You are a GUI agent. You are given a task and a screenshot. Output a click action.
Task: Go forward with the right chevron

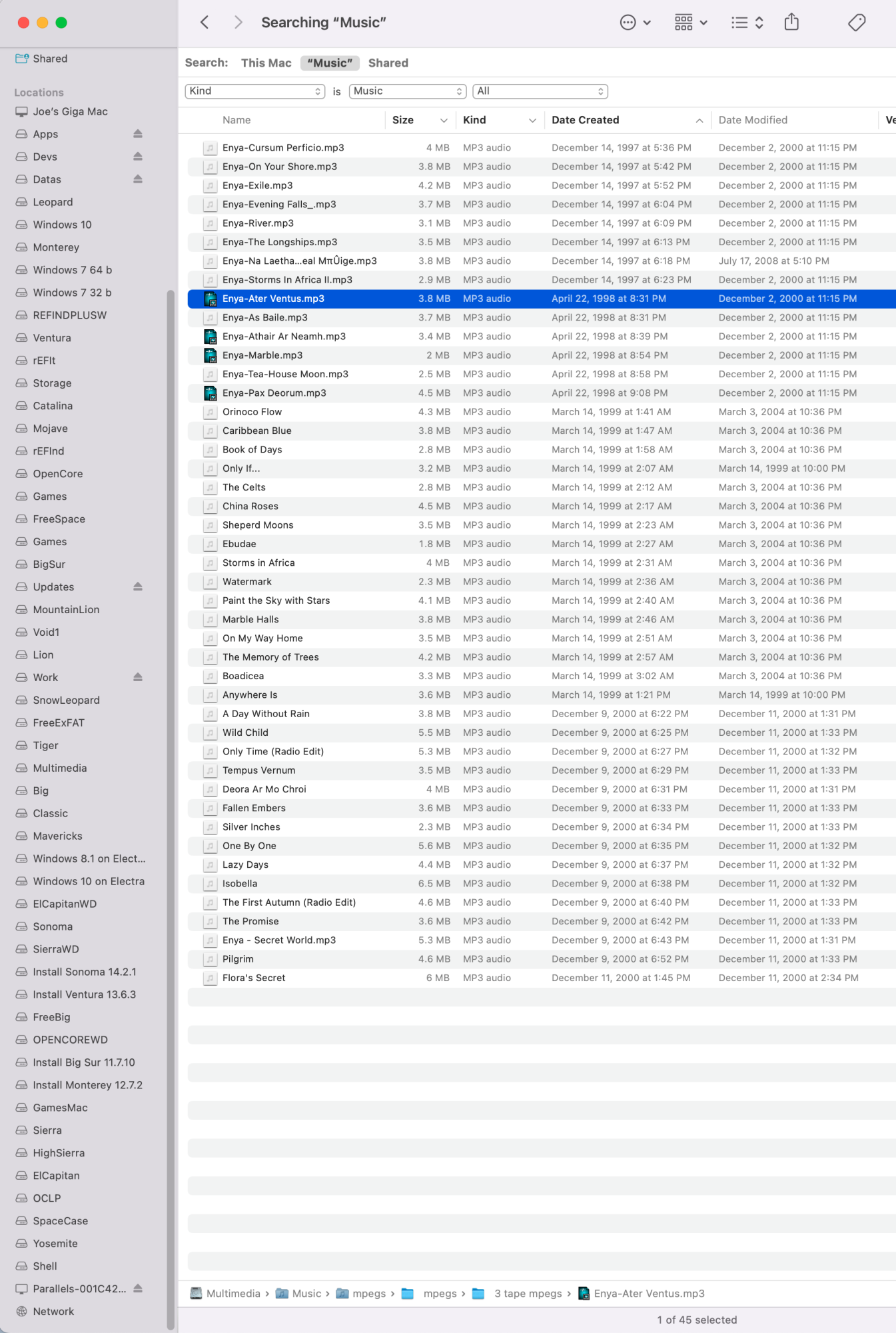[238, 23]
